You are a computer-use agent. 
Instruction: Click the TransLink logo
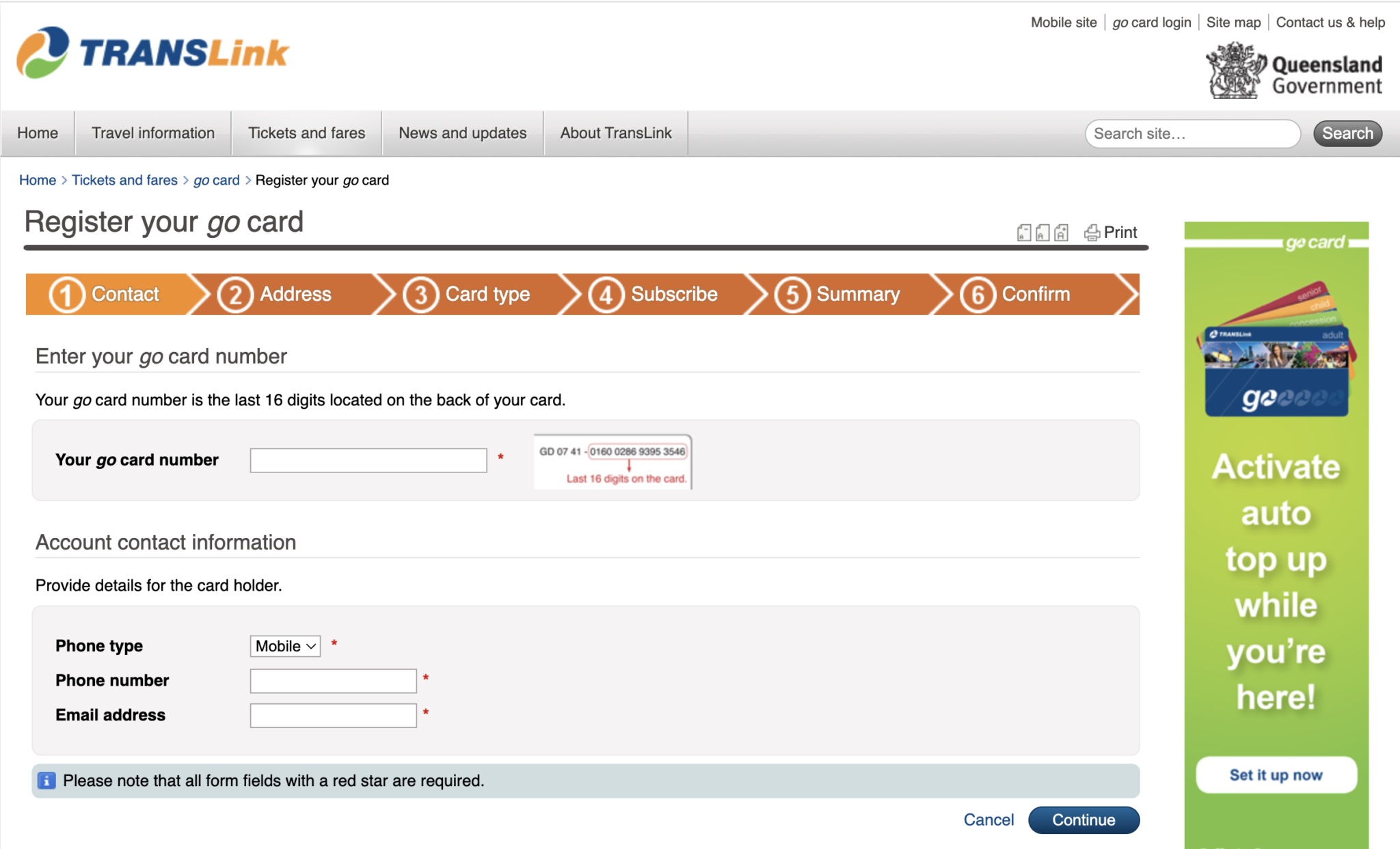(152, 53)
